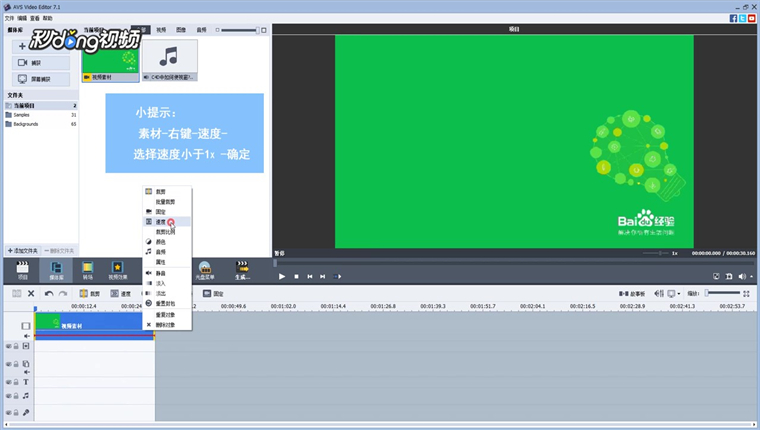Click the 裁剪 trim timeline tool
The image size is (760, 430).
point(90,293)
